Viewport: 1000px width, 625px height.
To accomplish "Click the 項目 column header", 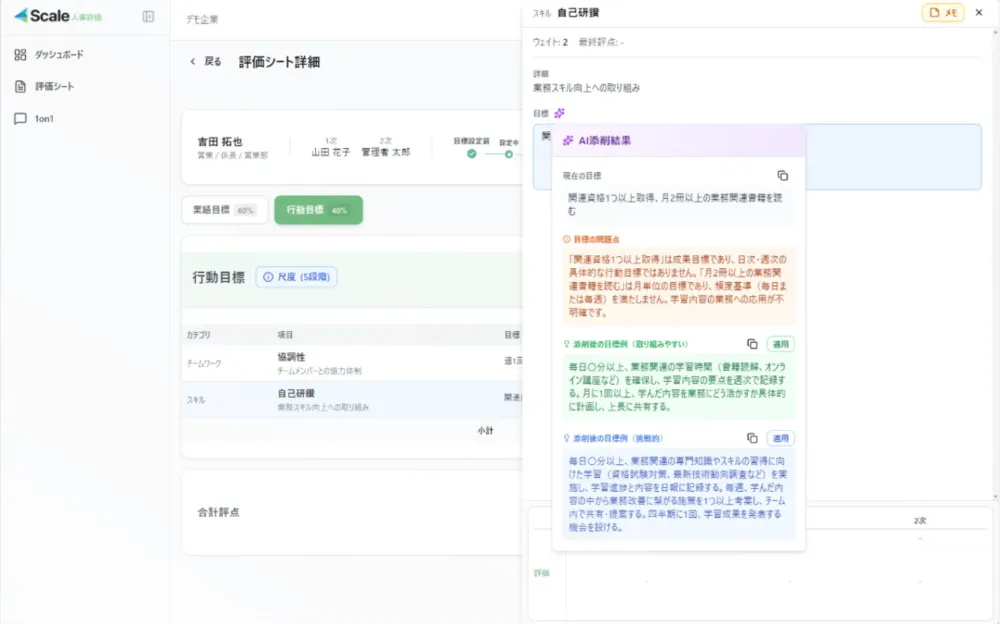I will point(285,335).
